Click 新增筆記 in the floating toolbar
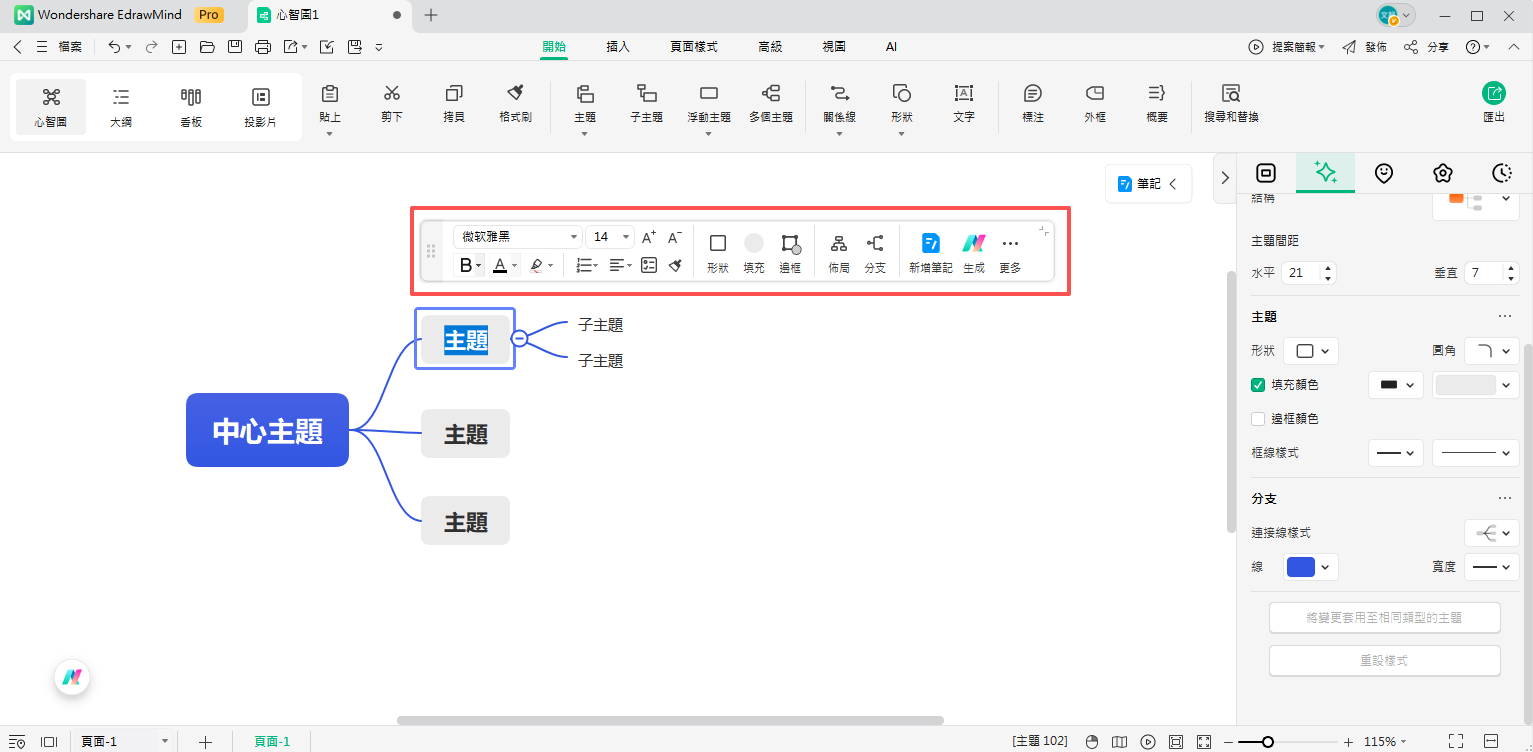The width and height of the screenshot is (1533, 752). pos(930,243)
